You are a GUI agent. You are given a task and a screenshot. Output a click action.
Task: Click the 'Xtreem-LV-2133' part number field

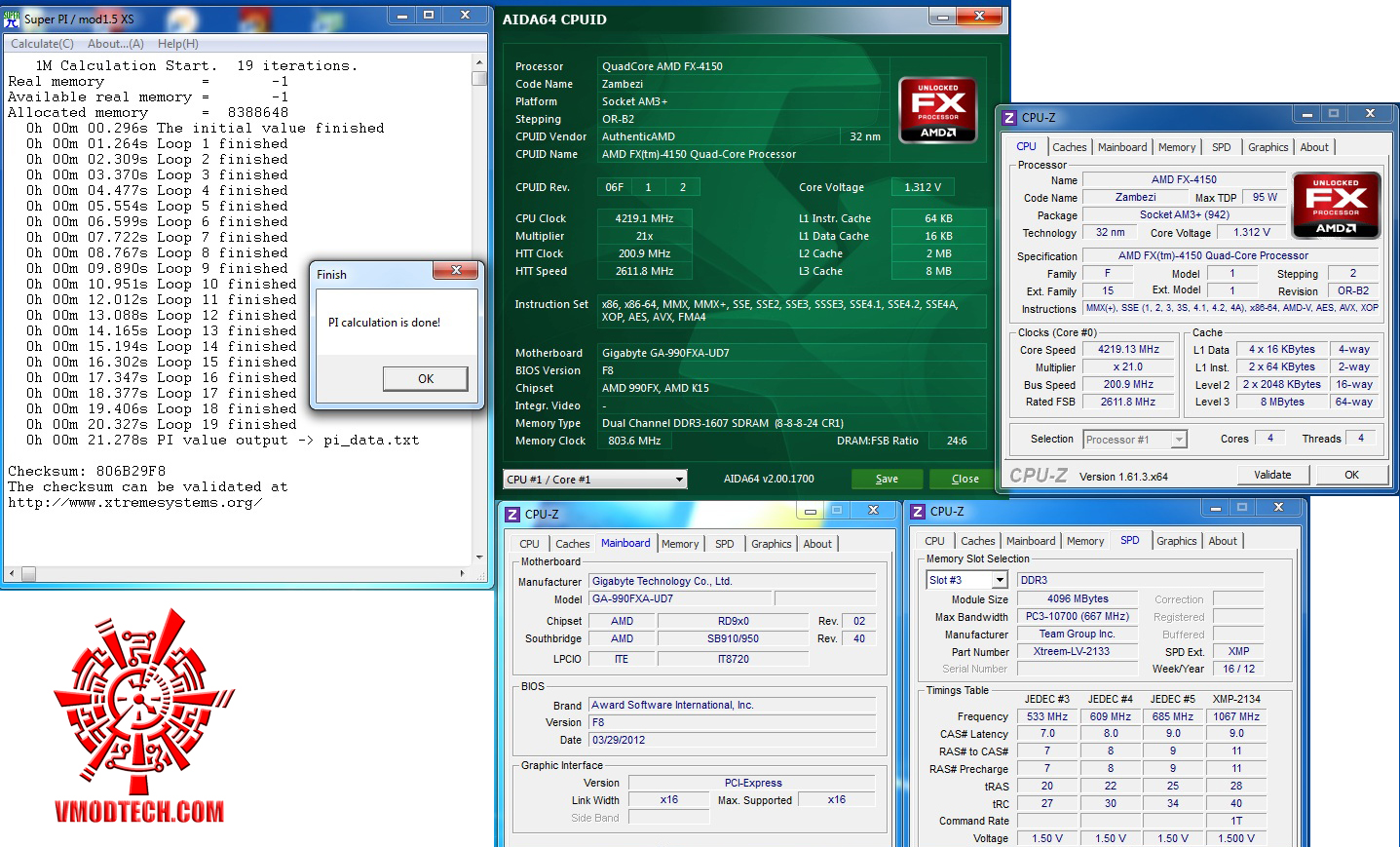[x=1078, y=651]
